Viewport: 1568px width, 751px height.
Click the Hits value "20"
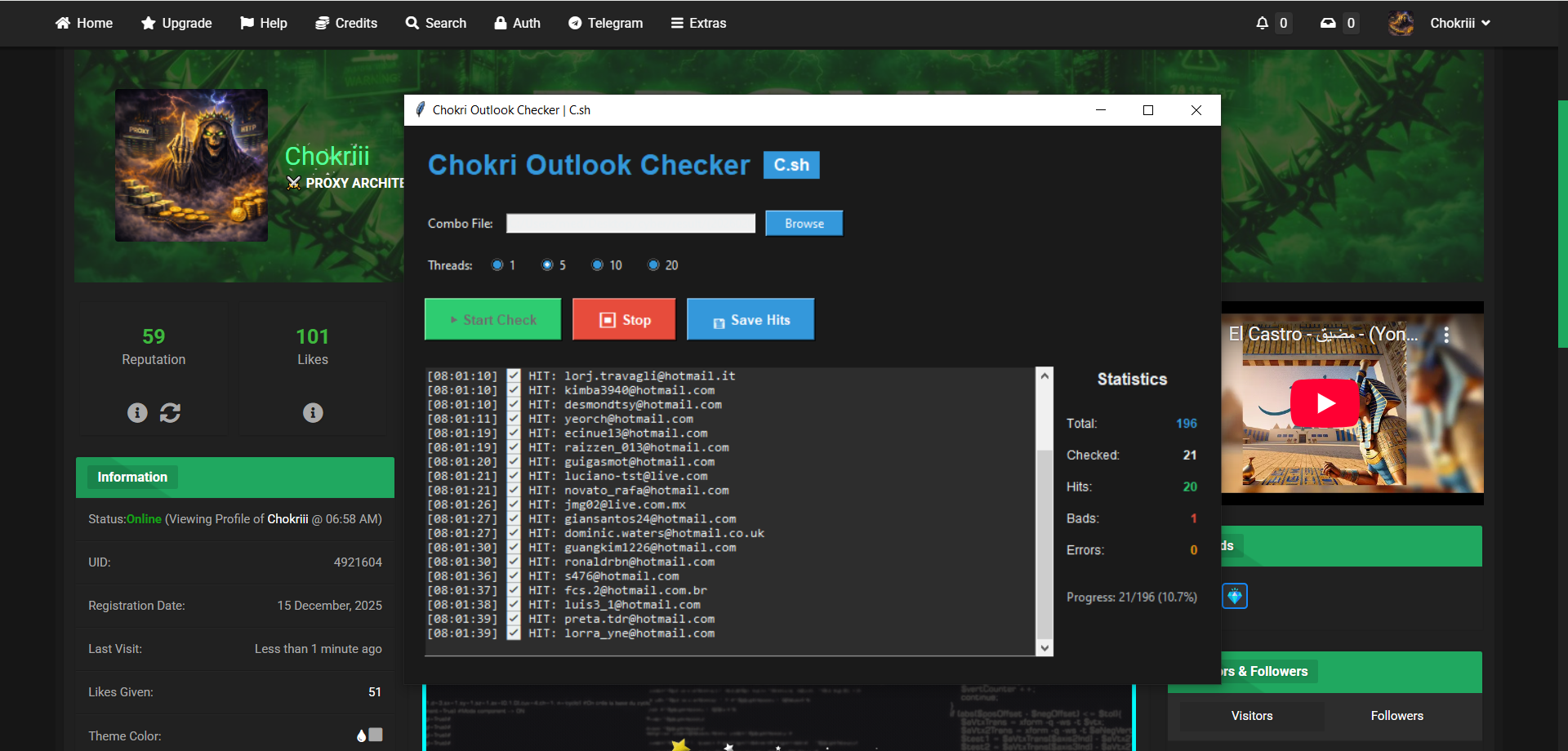coord(1190,487)
